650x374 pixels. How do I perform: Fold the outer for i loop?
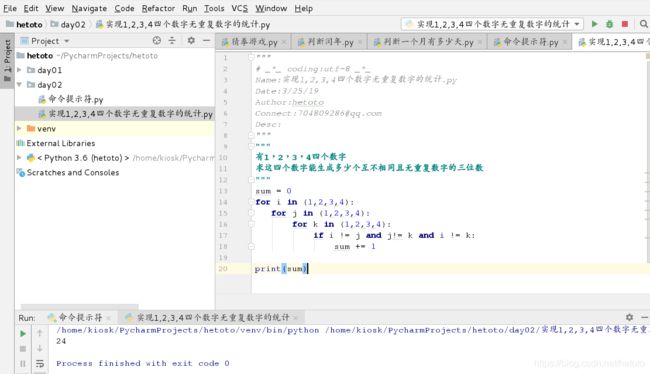(x=251, y=202)
